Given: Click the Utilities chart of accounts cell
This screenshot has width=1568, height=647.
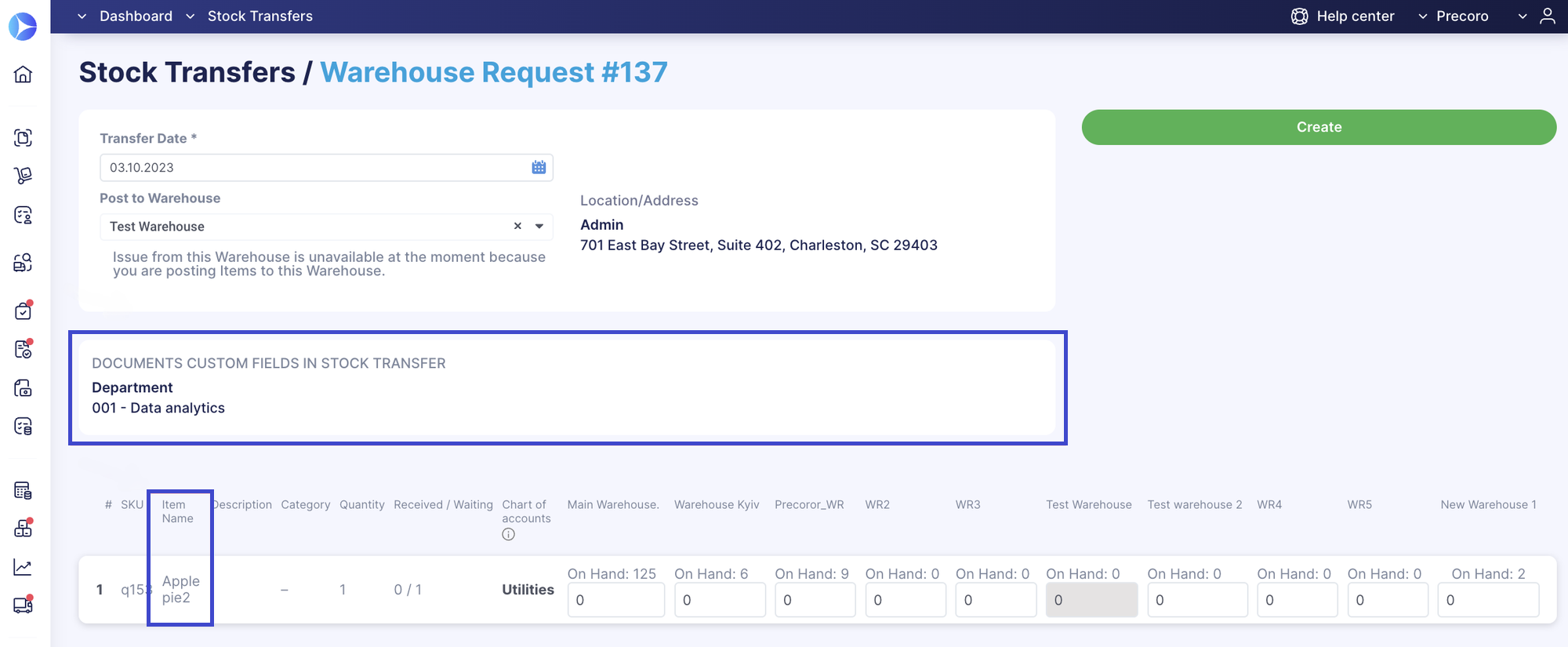Looking at the screenshot, I should point(528,590).
